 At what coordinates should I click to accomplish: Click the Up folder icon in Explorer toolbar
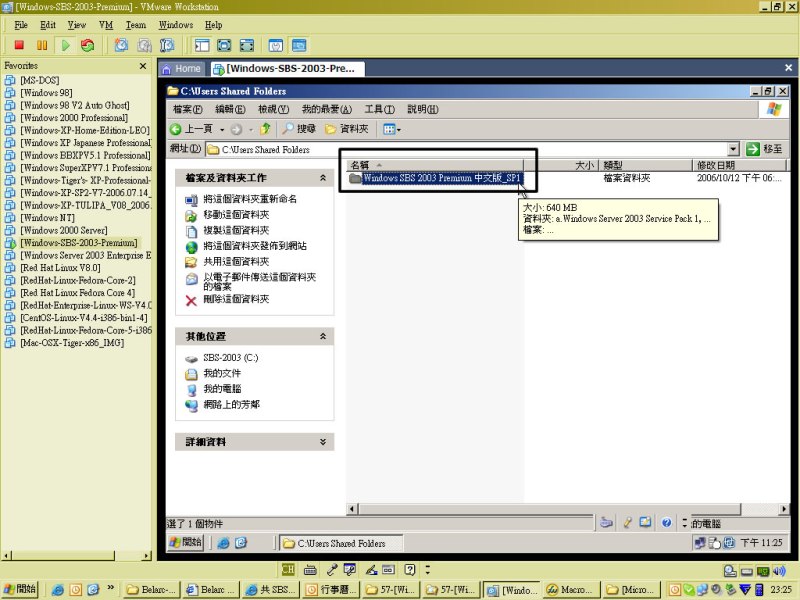tap(265, 129)
